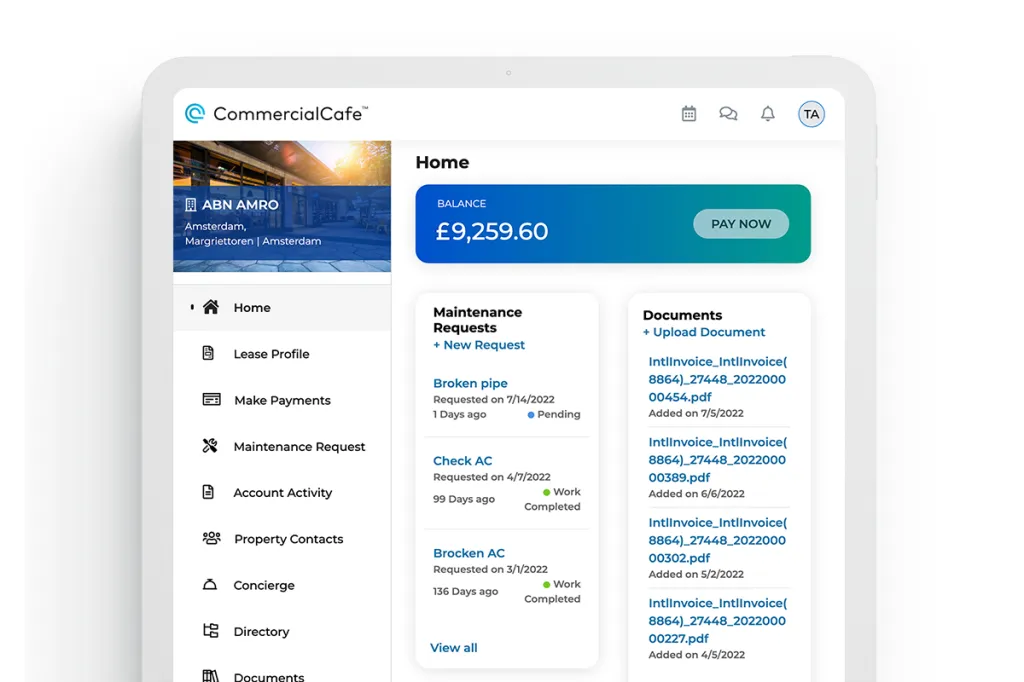
Task: Open the notifications bell icon
Action: pos(768,114)
